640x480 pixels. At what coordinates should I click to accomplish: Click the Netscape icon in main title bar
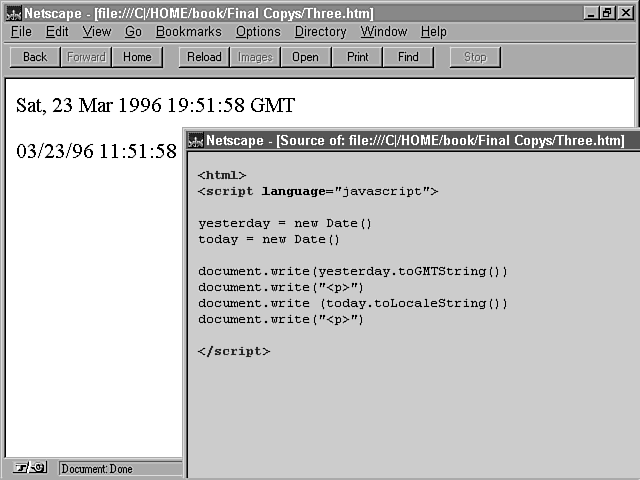[x=13, y=13]
